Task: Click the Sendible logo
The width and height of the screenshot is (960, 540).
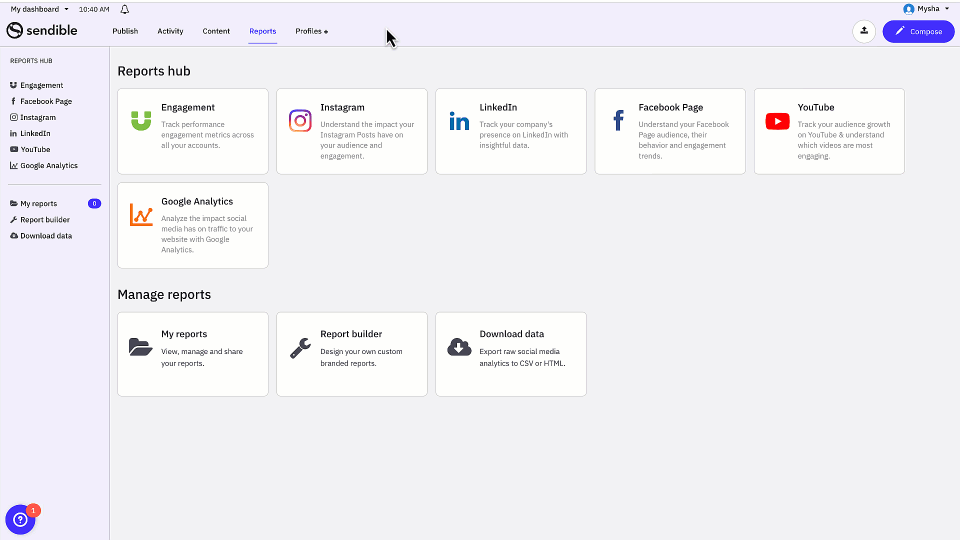Action: coord(42,30)
